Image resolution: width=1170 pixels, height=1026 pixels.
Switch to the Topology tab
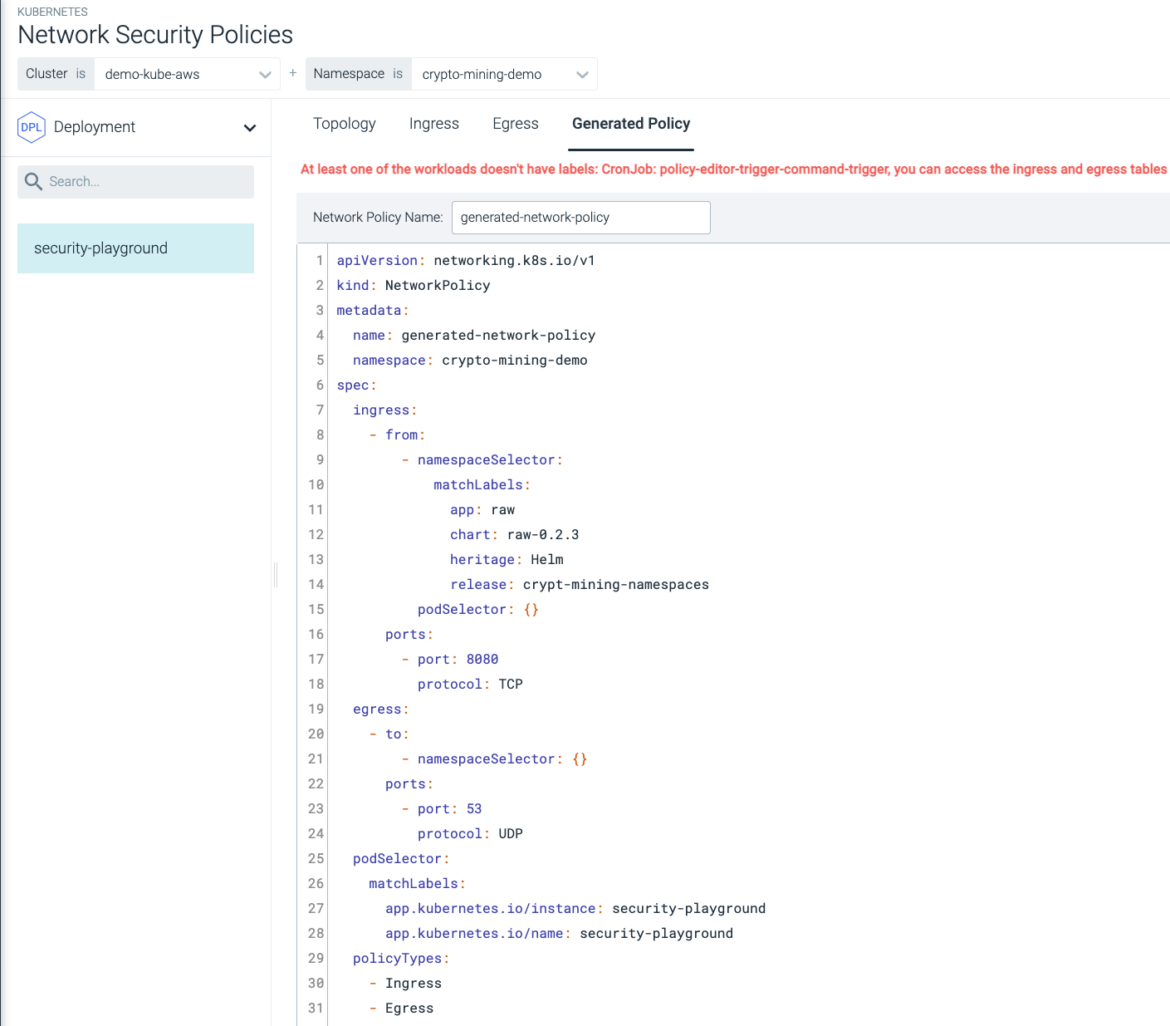click(344, 123)
